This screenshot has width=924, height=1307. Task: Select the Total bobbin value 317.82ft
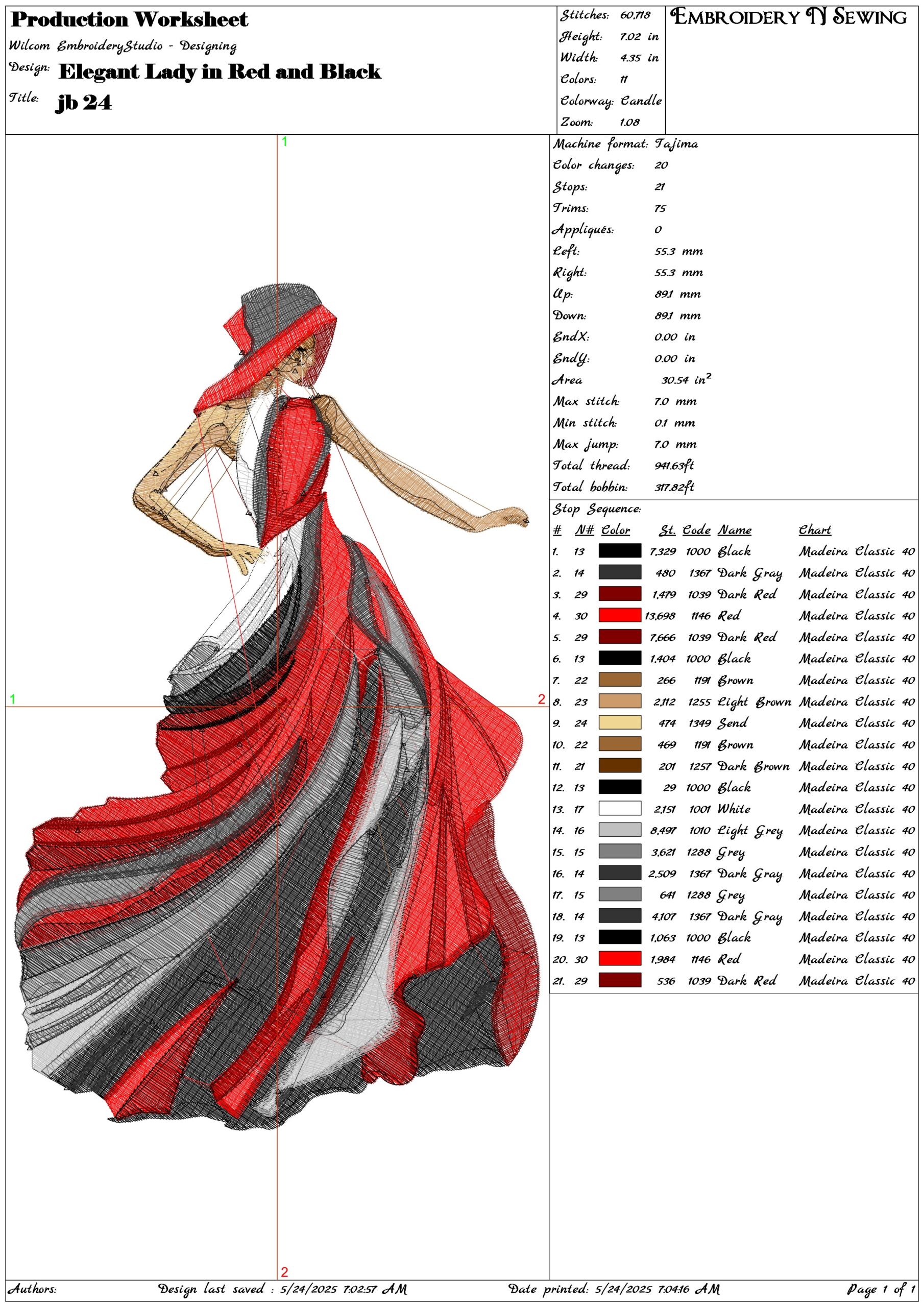click(x=674, y=487)
